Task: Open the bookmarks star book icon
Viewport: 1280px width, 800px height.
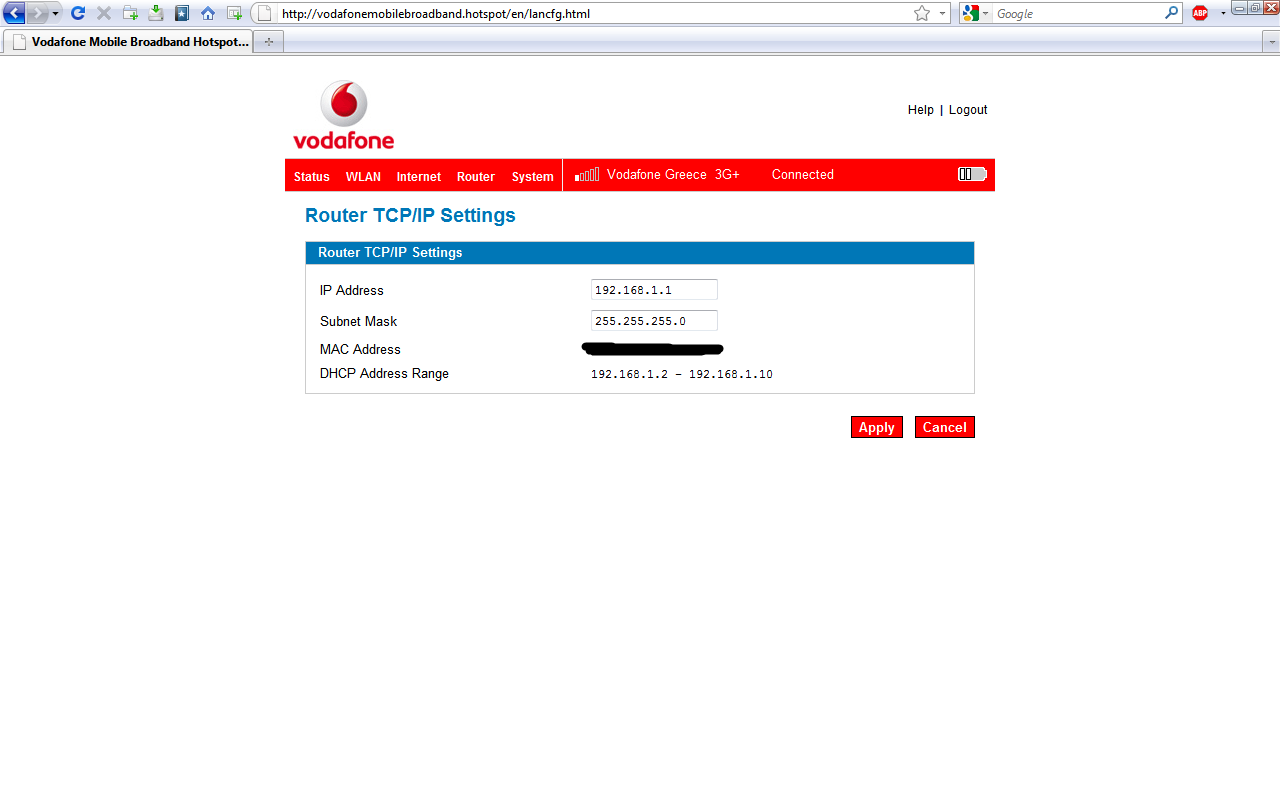Action: [182, 14]
